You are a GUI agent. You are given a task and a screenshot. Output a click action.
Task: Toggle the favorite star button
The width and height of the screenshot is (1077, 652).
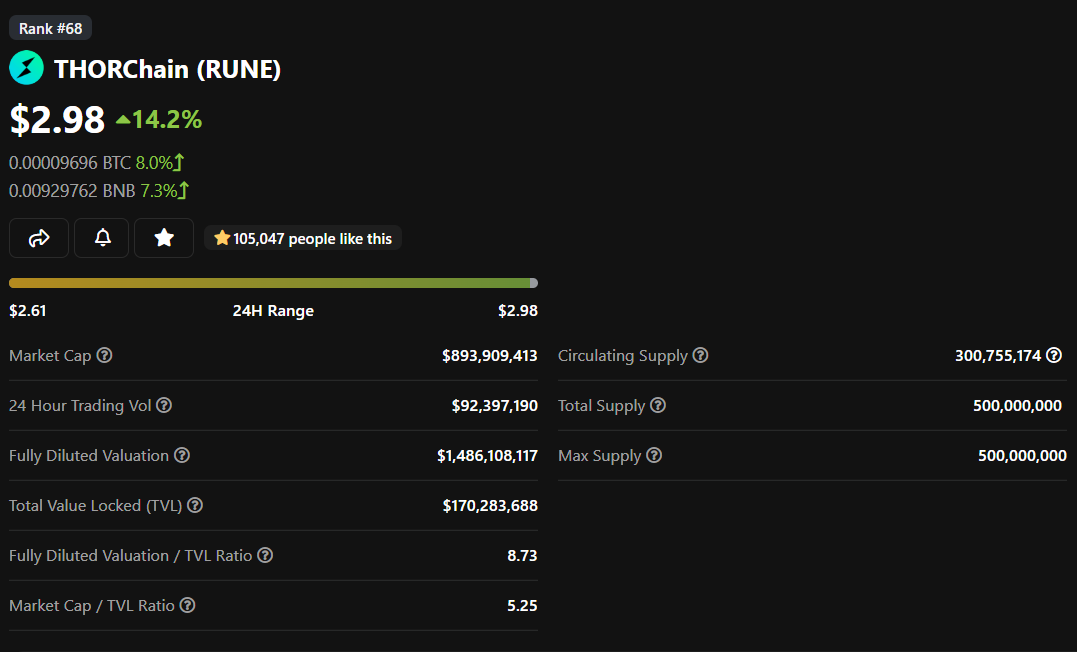[x=163, y=238]
